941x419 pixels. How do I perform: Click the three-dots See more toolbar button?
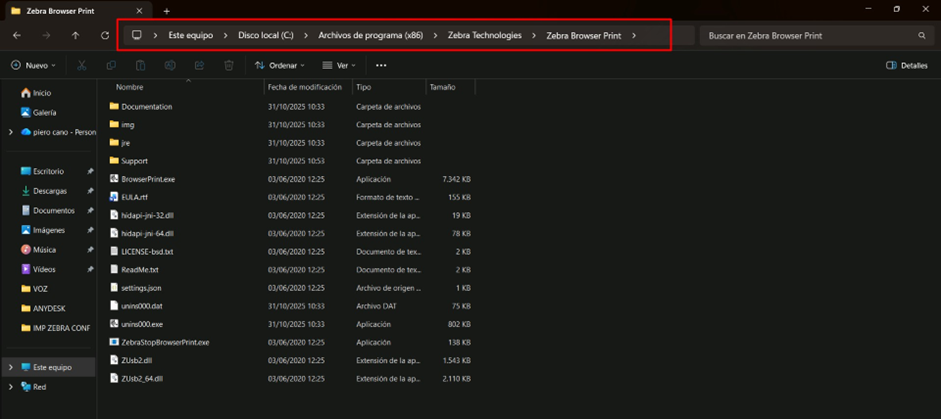click(x=381, y=65)
